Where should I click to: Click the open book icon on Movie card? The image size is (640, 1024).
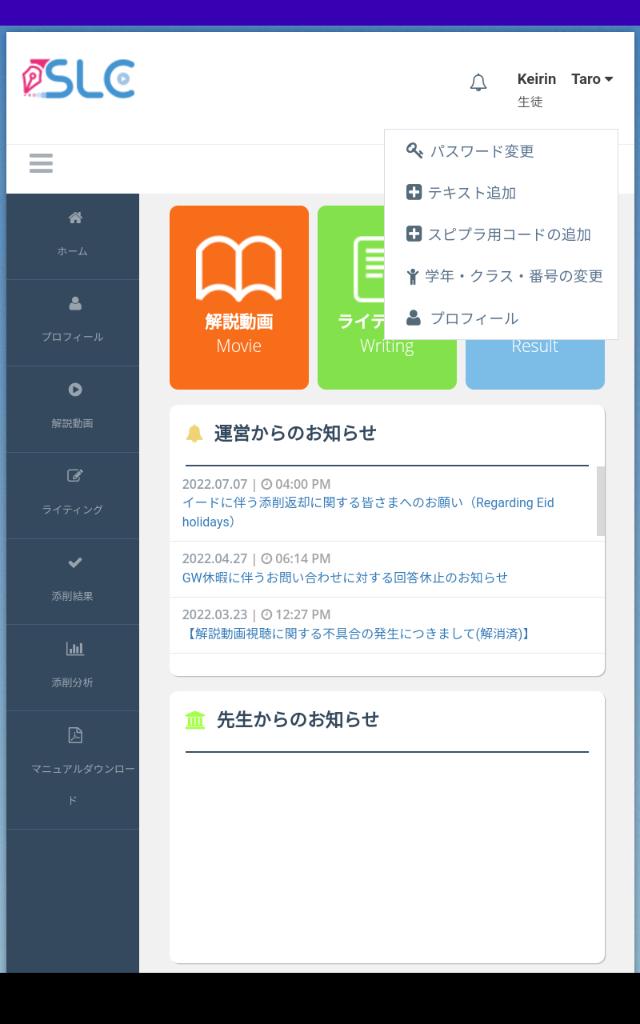click(x=239, y=268)
